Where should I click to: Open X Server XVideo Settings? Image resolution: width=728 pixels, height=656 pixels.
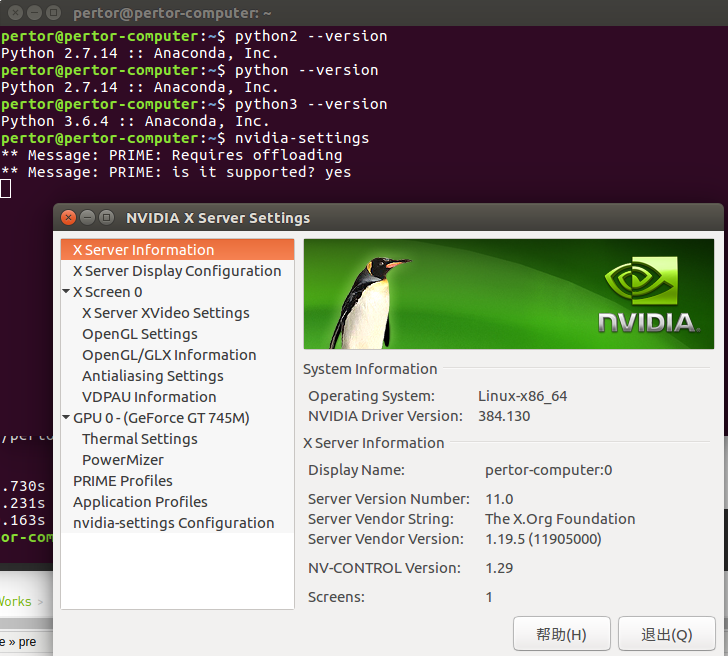coord(165,313)
